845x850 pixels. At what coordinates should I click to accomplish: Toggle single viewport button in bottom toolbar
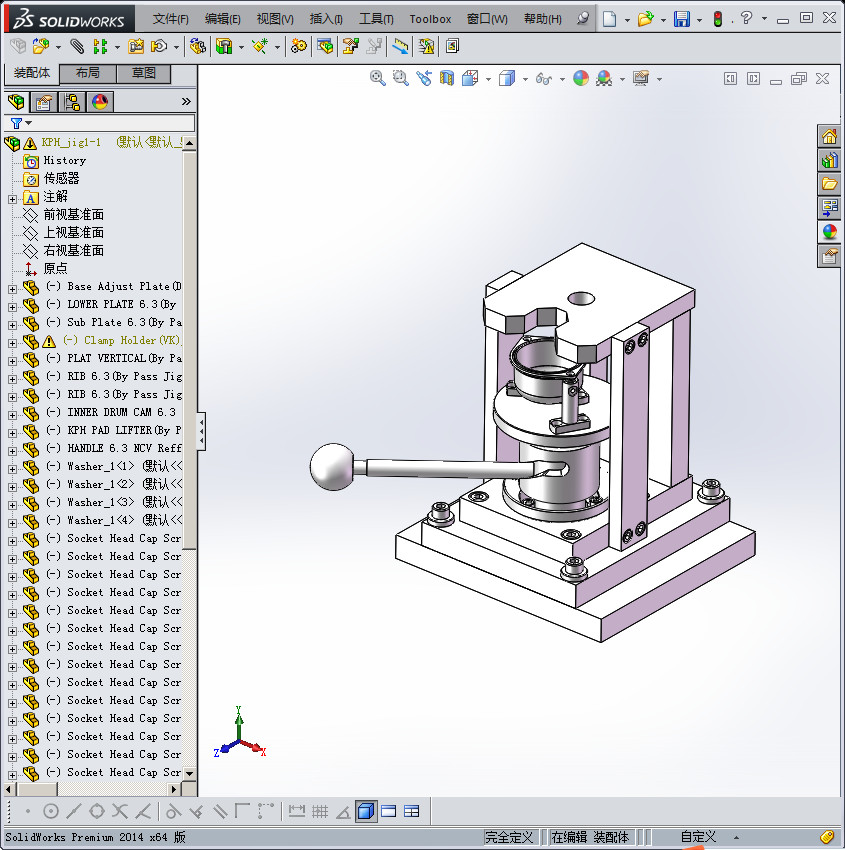(x=389, y=811)
